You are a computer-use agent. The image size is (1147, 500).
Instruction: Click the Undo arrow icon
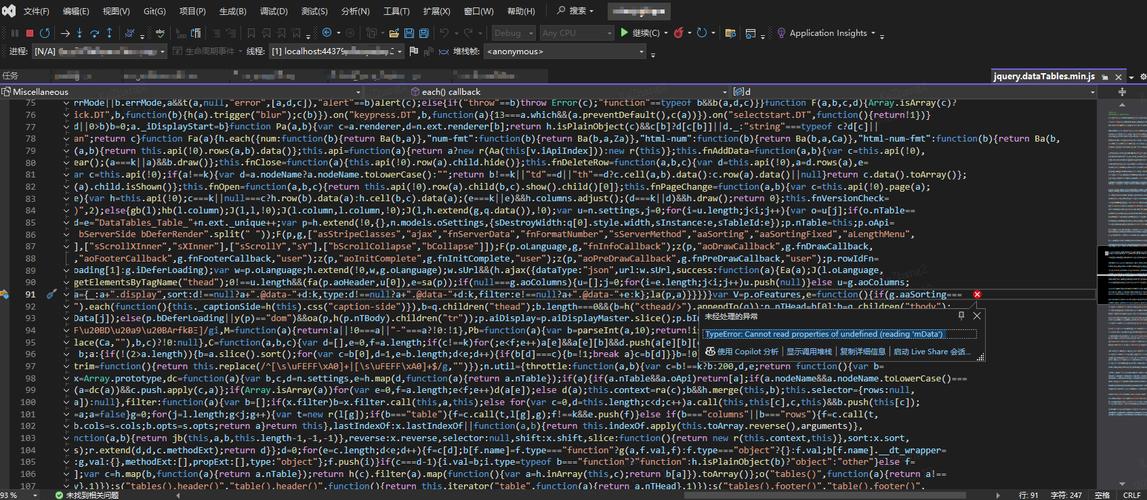pyautogui.click(x=444, y=33)
